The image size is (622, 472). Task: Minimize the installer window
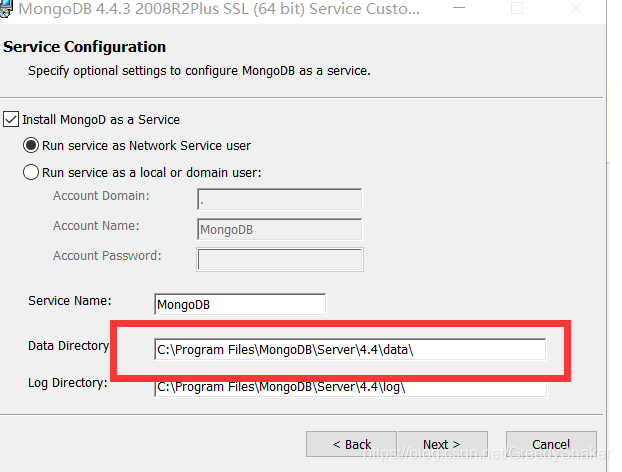tap(459, 8)
